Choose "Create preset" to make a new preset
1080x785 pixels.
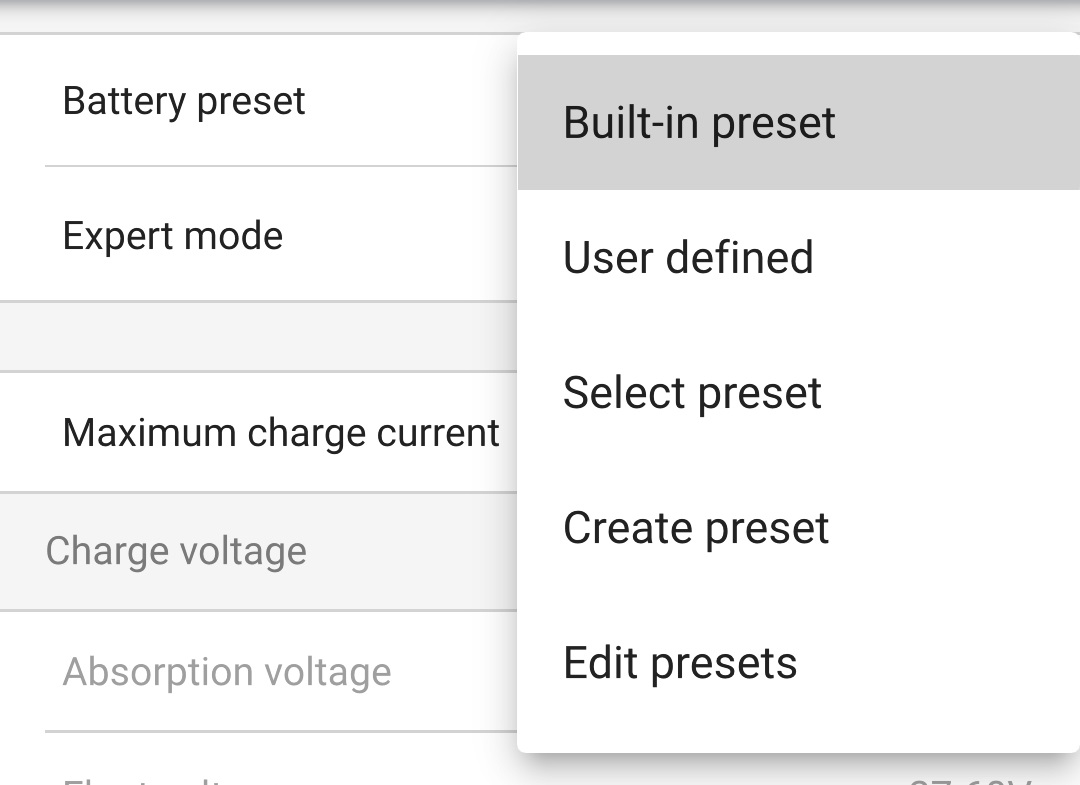[696, 527]
